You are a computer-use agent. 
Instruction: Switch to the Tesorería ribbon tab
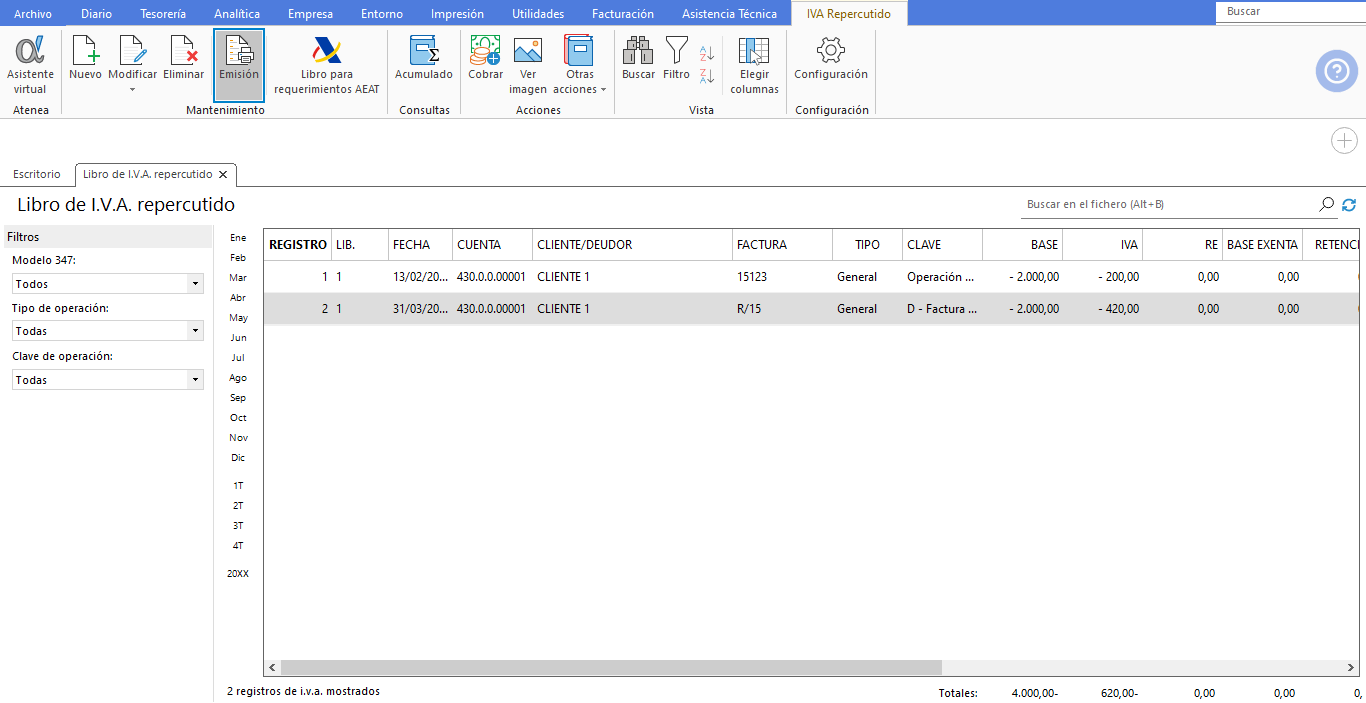click(x=163, y=14)
